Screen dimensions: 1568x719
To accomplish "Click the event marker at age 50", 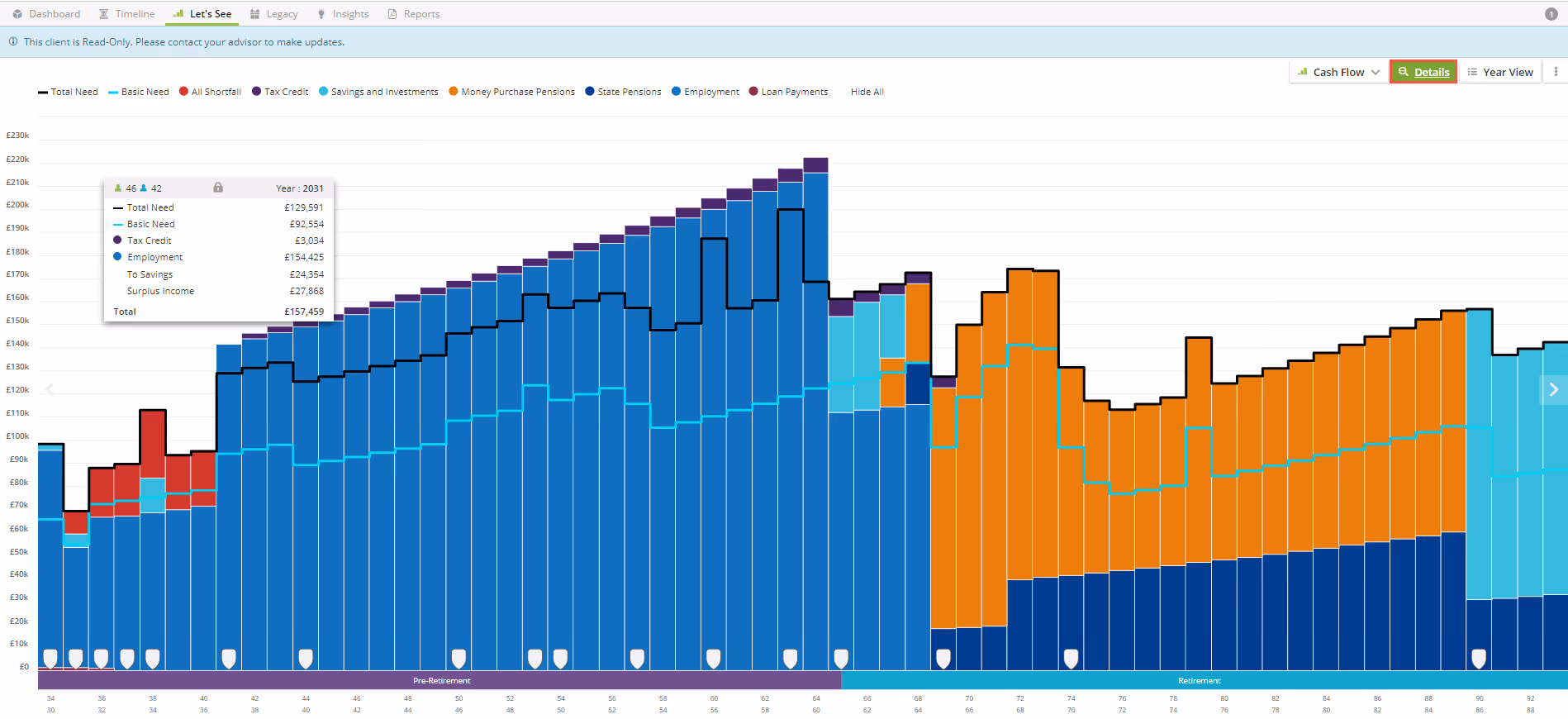I will pos(459,658).
